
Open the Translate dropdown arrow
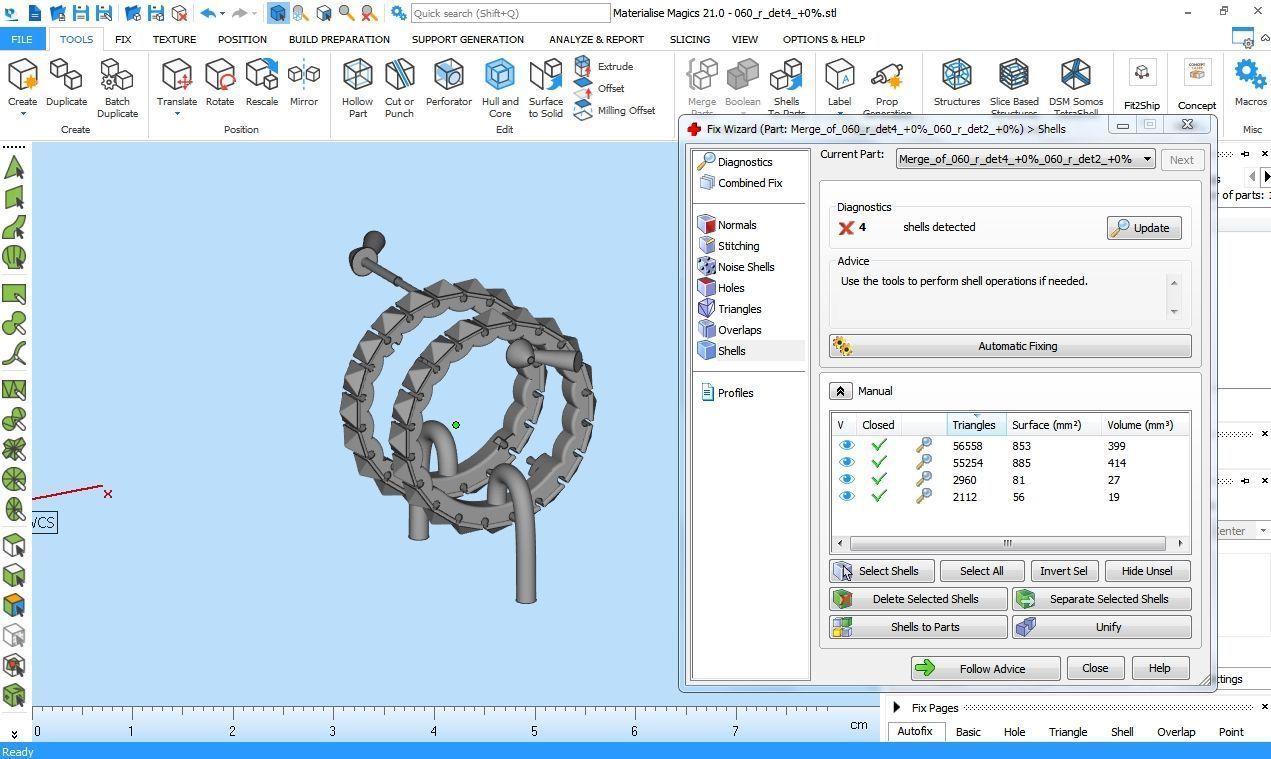click(x=177, y=114)
